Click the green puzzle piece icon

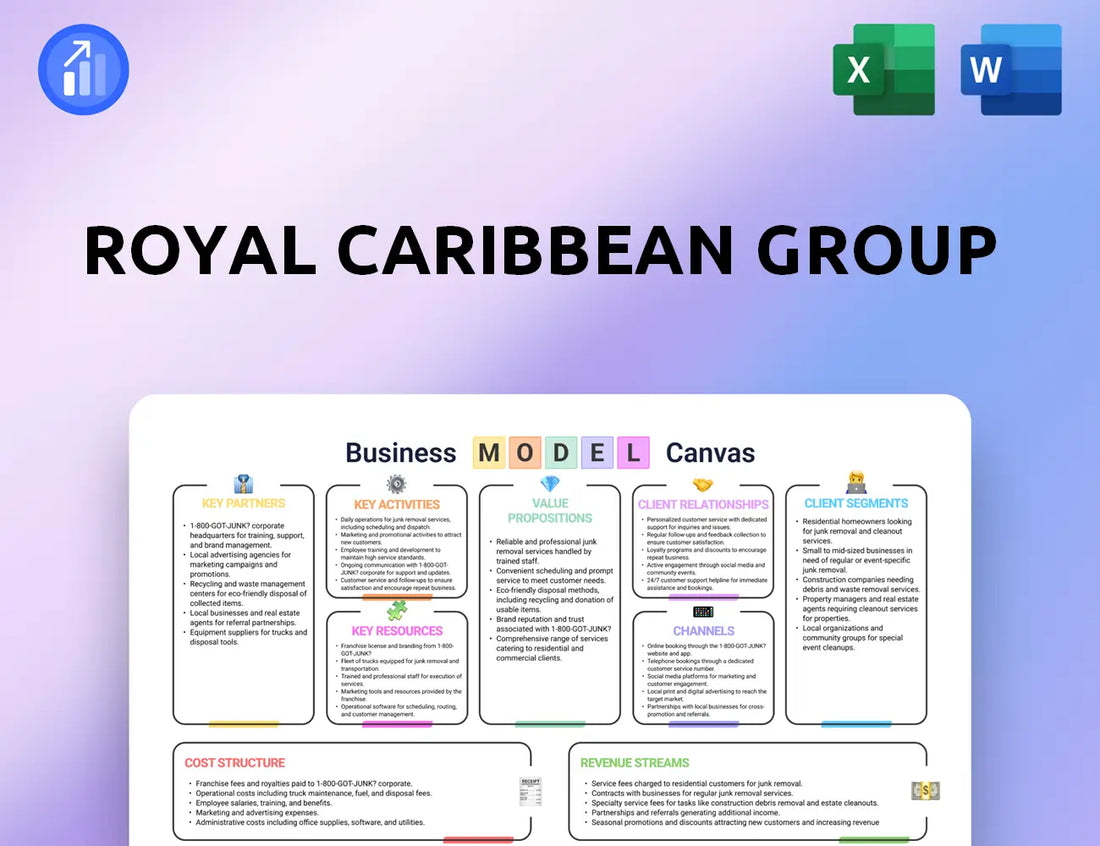[397, 610]
